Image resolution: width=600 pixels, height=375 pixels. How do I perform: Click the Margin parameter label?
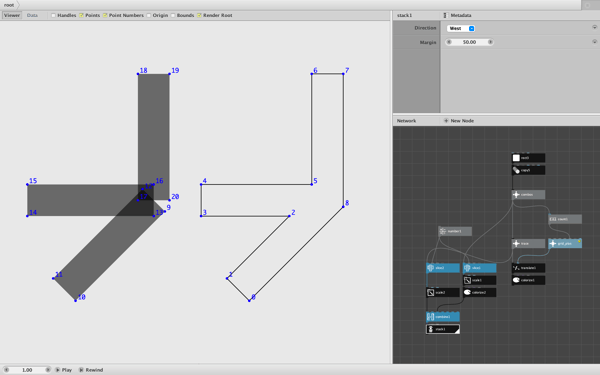tap(428, 42)
